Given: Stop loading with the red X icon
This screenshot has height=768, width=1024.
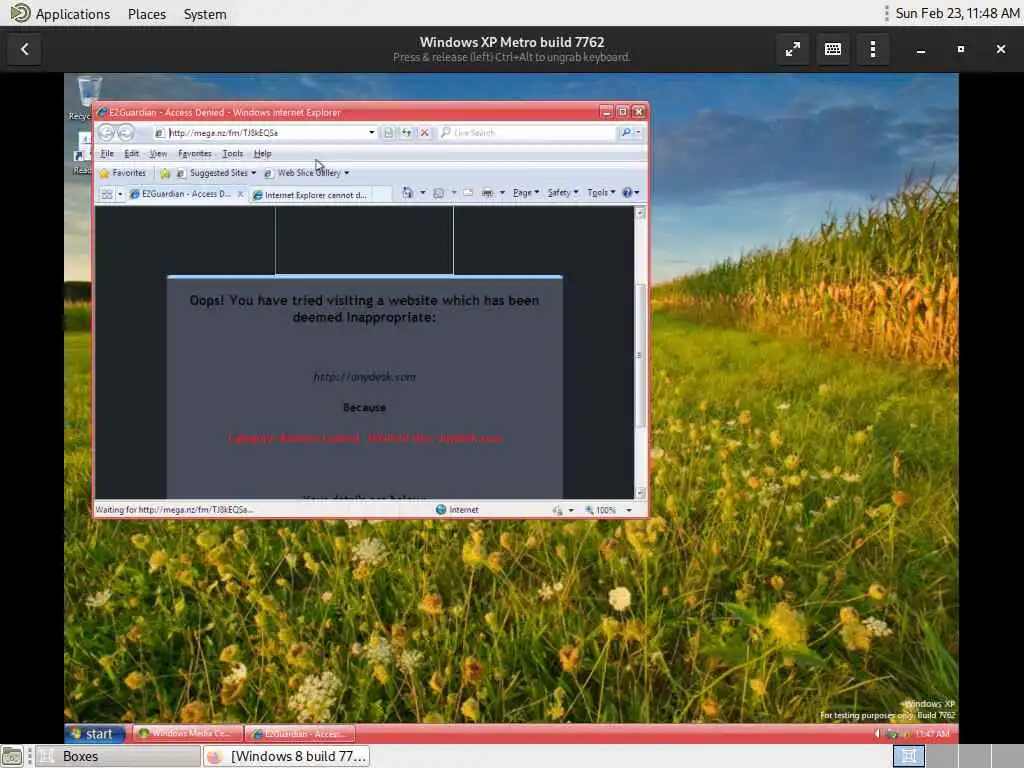Looking at the screenshot, I should tap(424, 133).
